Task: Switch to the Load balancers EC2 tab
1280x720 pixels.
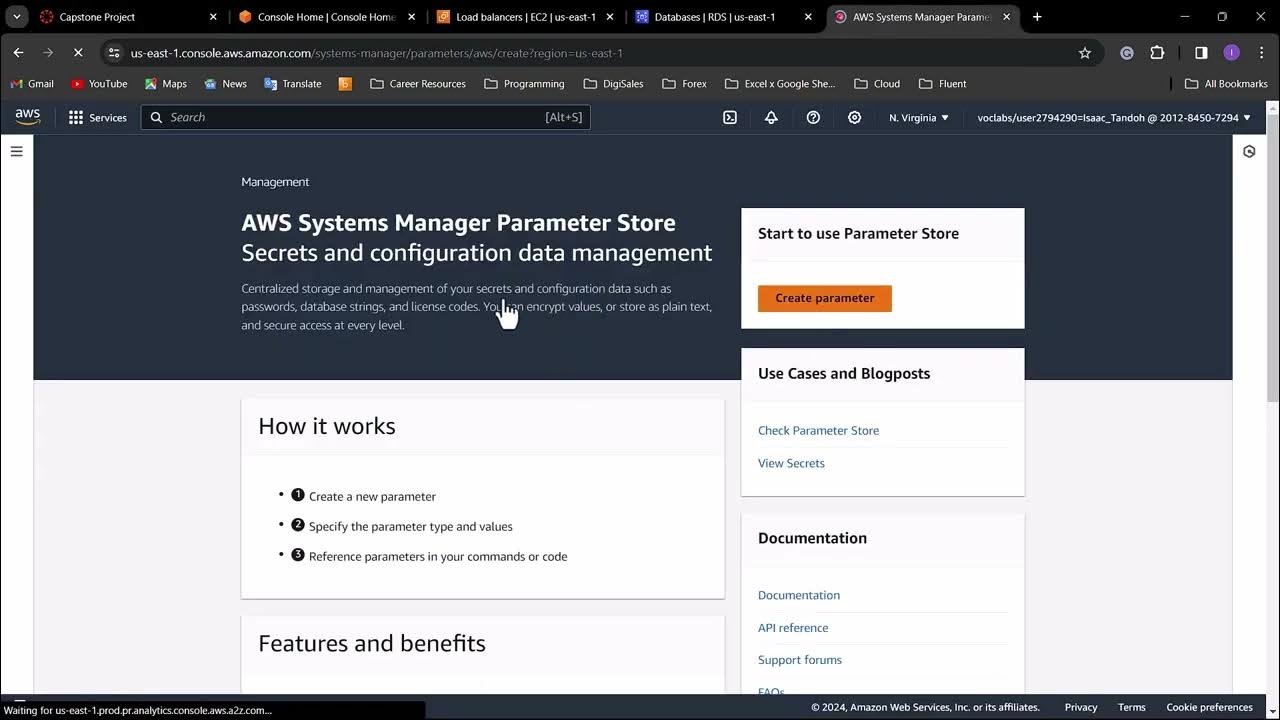Action: tap(525, 17)
